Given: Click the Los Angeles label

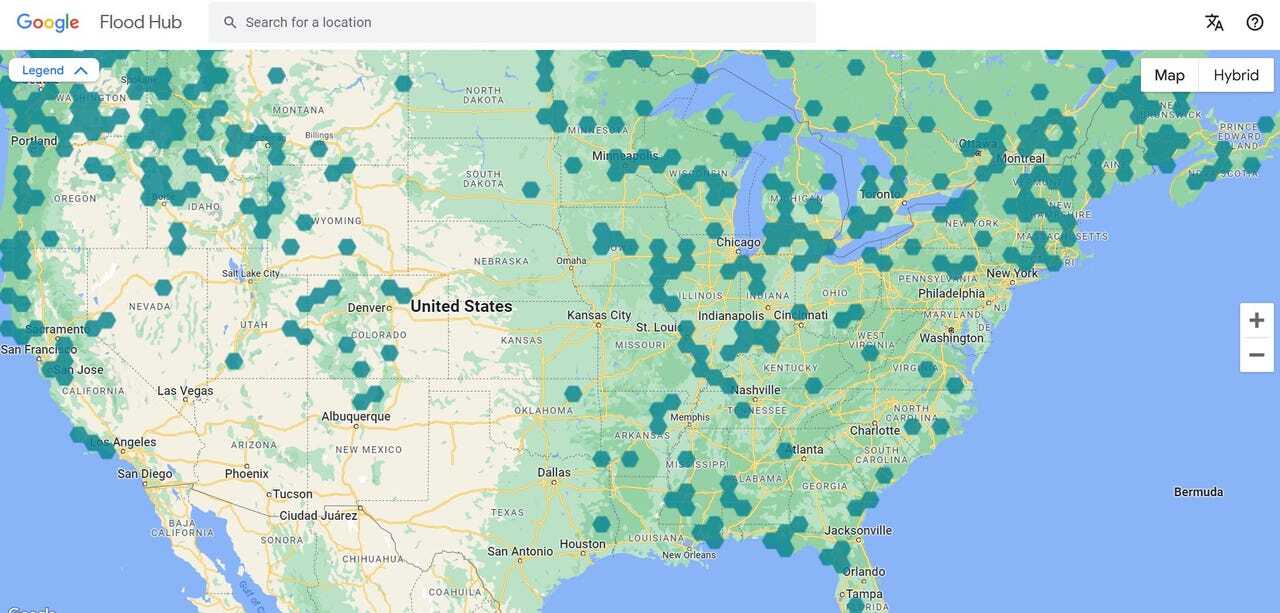Looking at the screenshot, I should pos(123,442).
